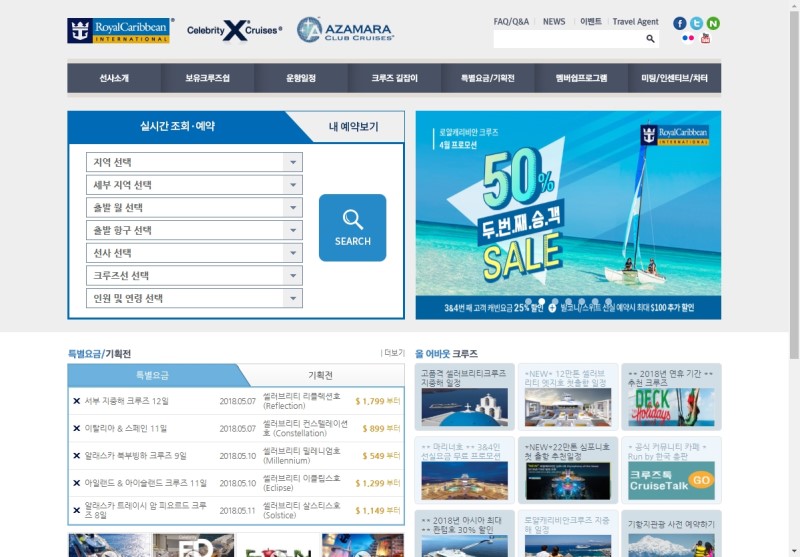Open the 크루즈선 선택 dropdown

point(194,275)
